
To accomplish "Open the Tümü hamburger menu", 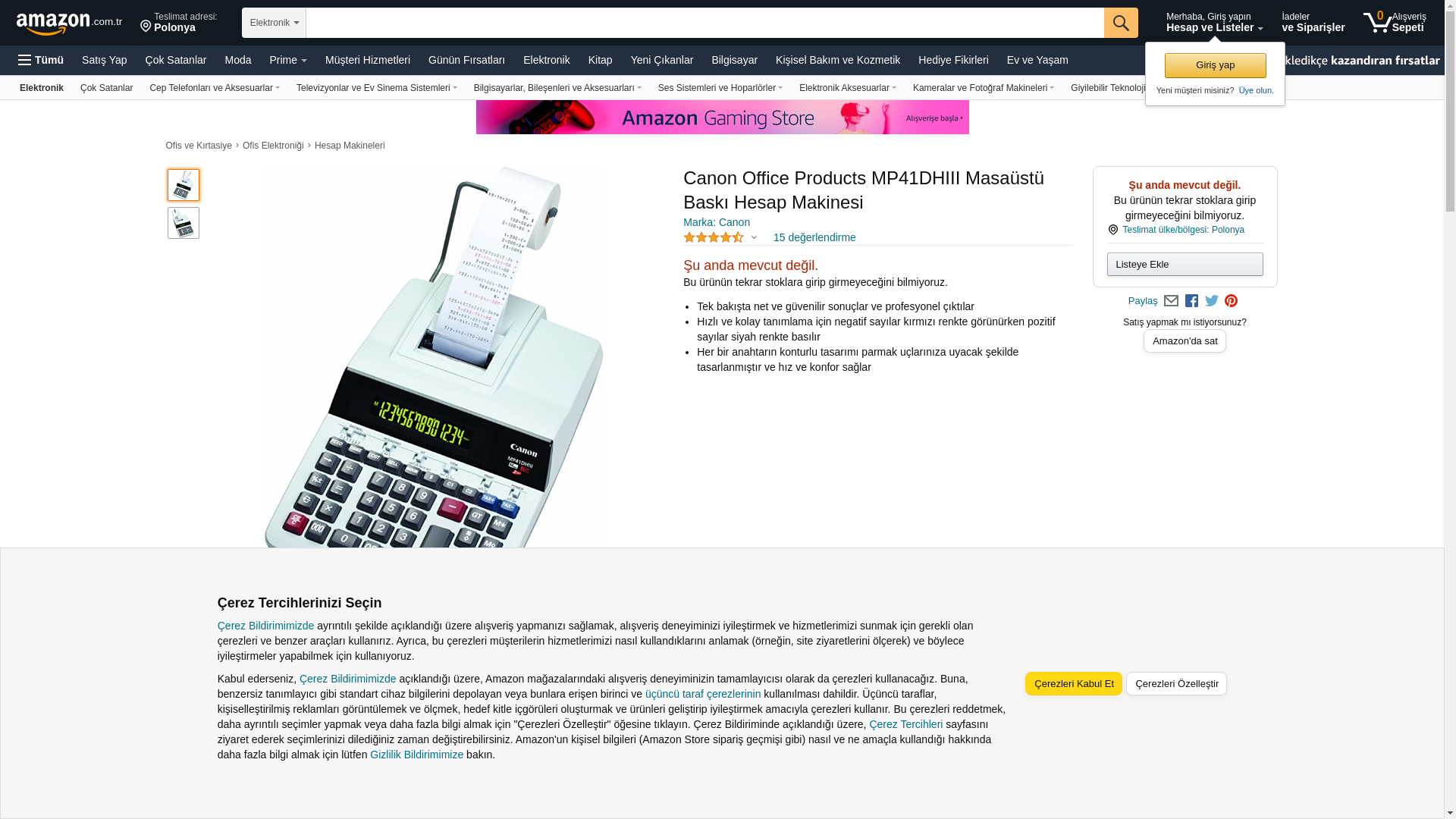I will [41, 60].
